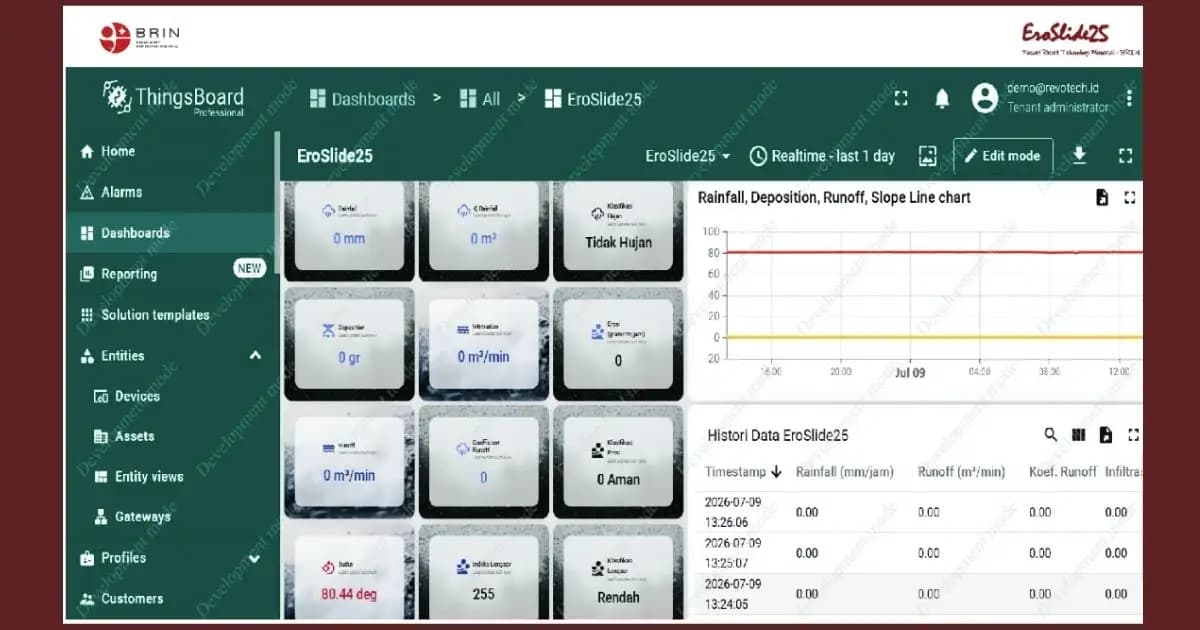Click the Histori Data EroSlide25 title
The width and height of the screenshot is (1200, 630).
click(778, 435)
